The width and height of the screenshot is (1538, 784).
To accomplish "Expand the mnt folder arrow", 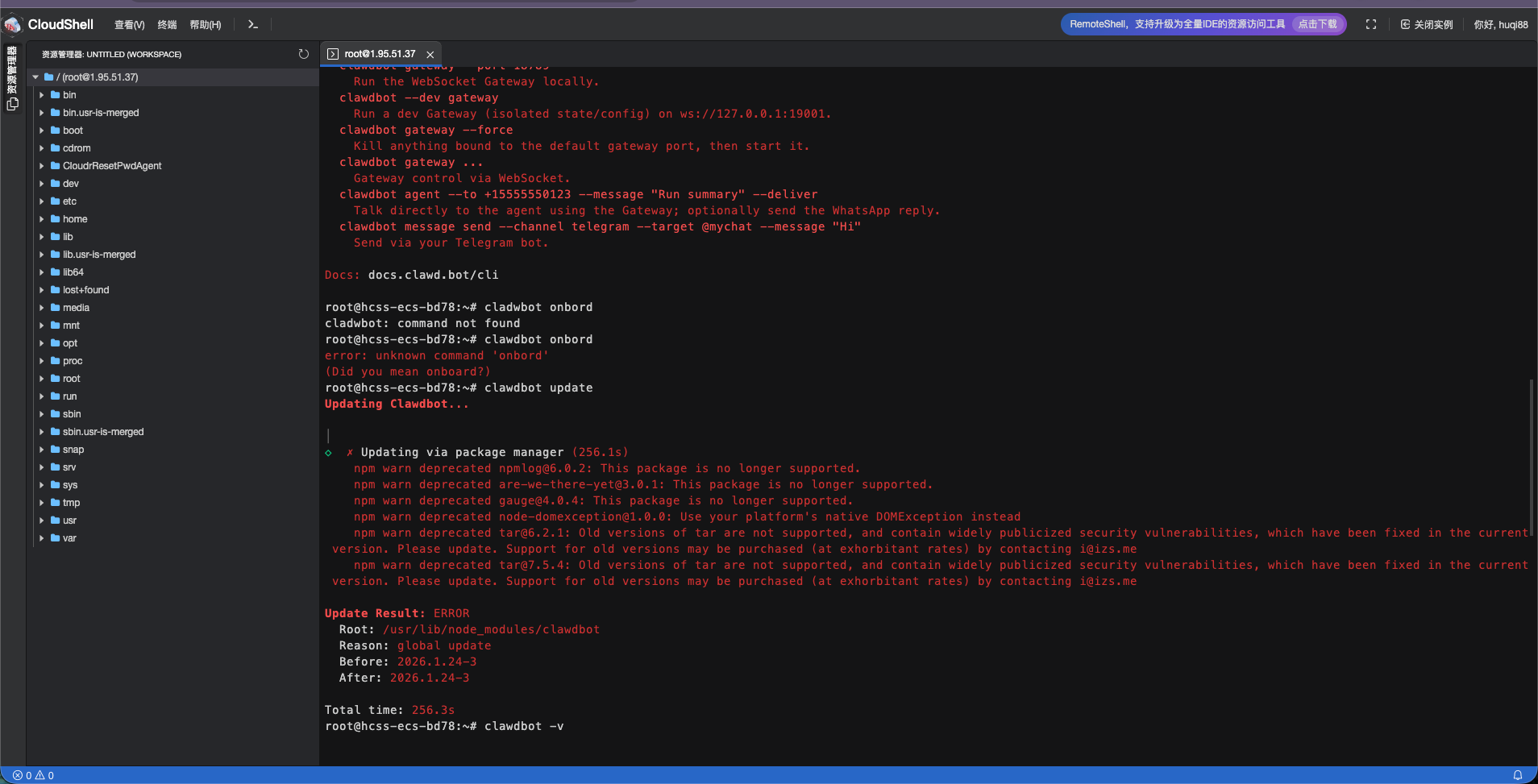I will pos(42,326).
